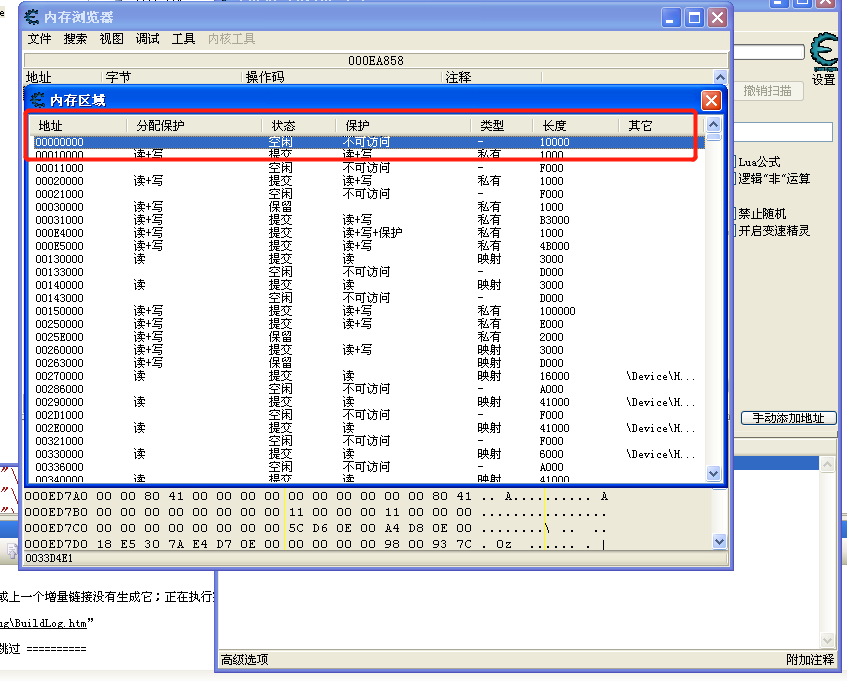Sort by the 状态 column header

tap(299, 126)
